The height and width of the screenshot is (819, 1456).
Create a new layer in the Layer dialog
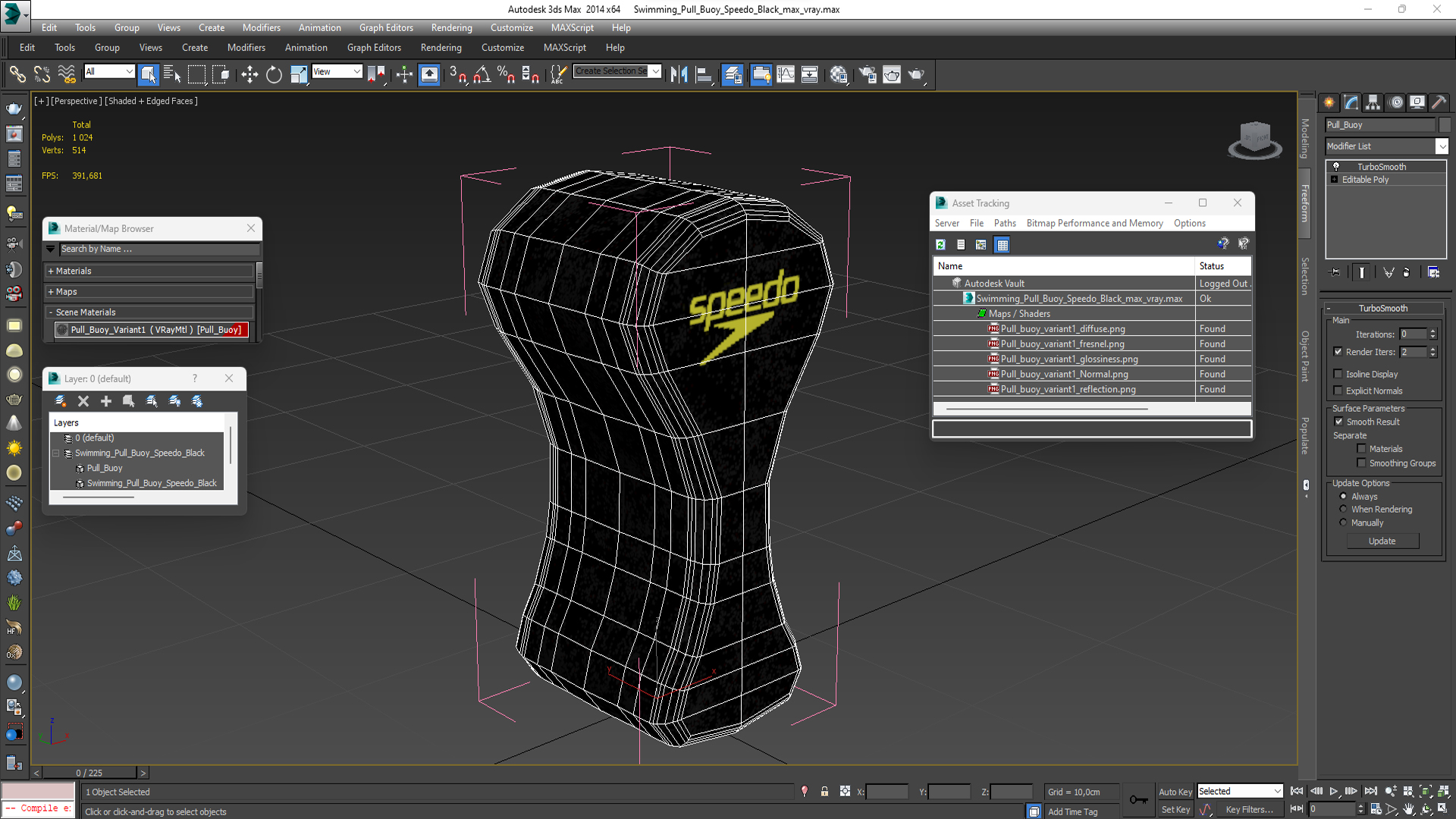point(61,401)
